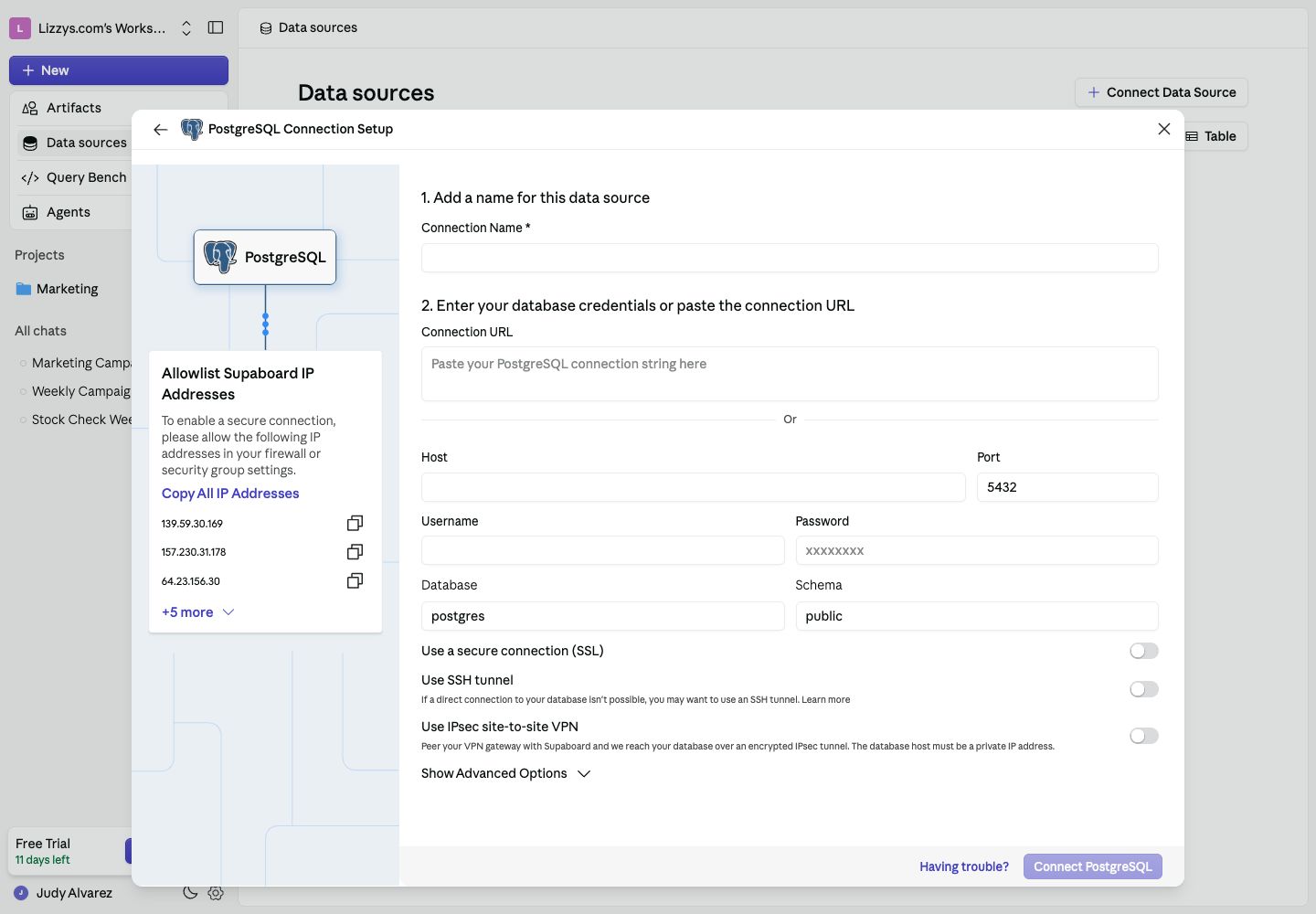Copy IP address 157.230.31.178
The width and height of the screenshot is (1316, 914).
(356, 552)
